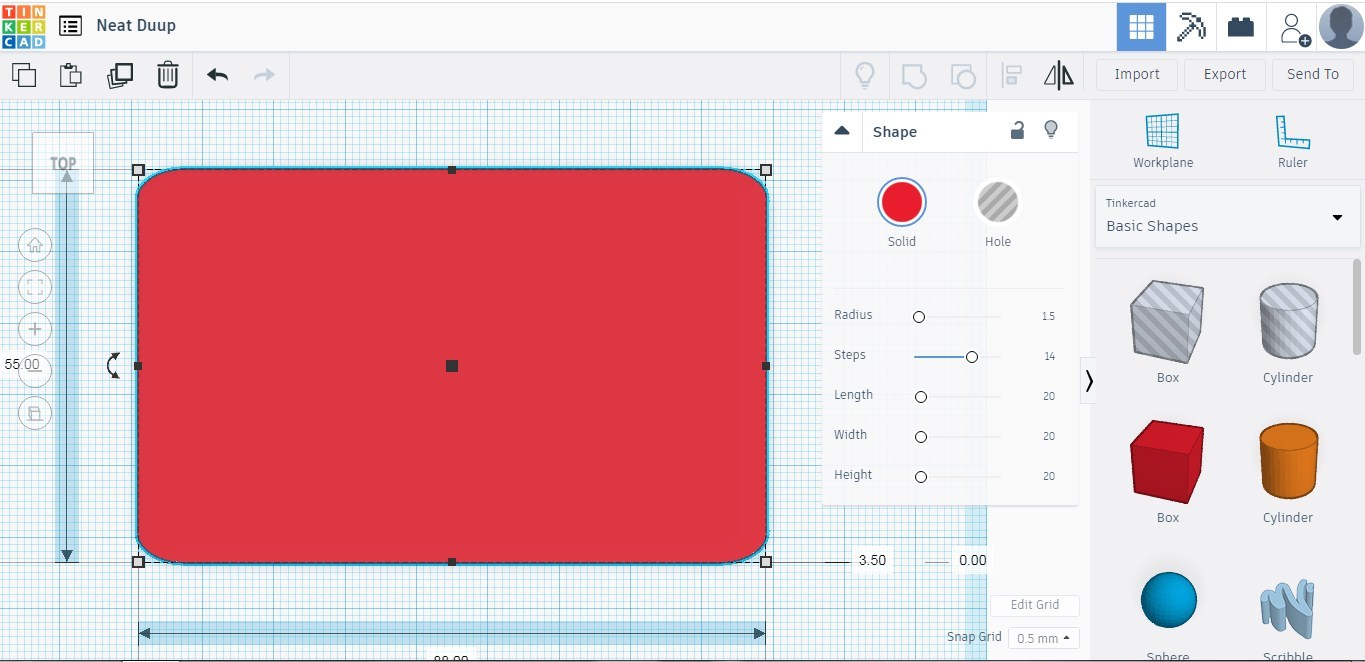The height and width of the screenshot is (662, 1365).
Task: Collapse the shapes sidebar chevron
Action: click(x=1089, y=380)
